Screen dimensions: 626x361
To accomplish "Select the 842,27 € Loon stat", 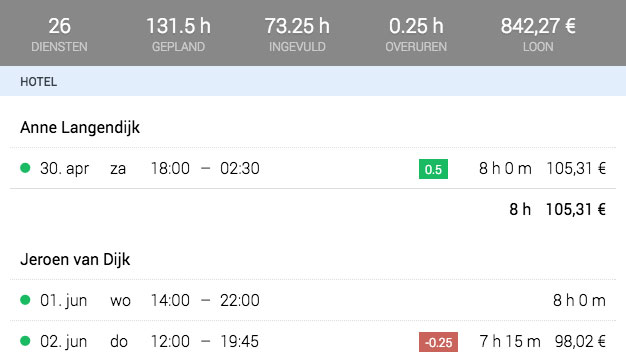I will pos(538,34).
